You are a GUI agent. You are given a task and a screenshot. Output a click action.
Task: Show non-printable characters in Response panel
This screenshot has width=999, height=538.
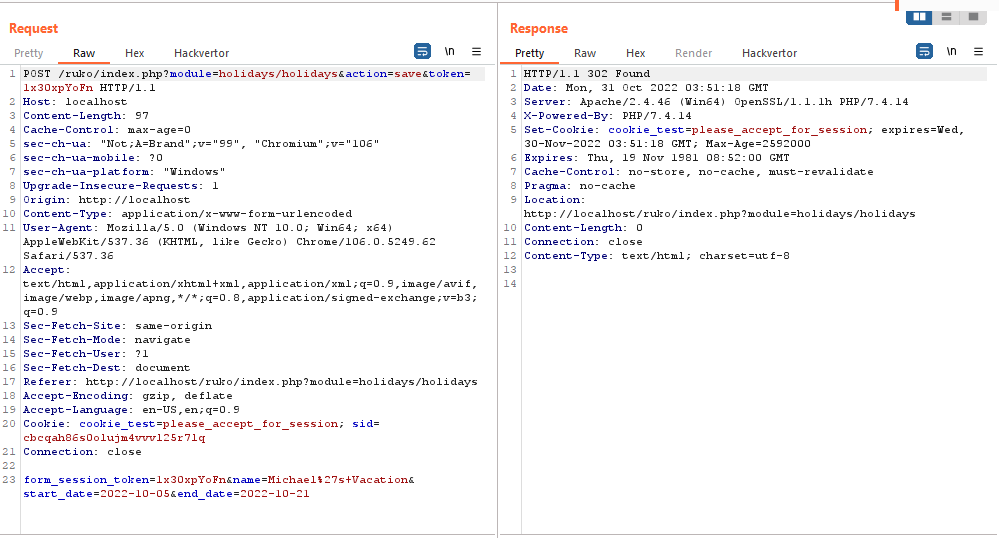click(x=952, y=51)
